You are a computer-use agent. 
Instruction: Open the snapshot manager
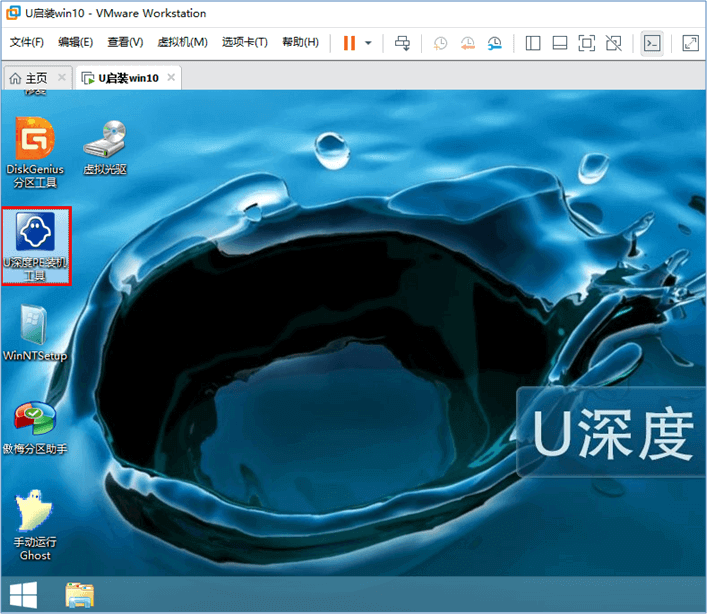[495, 43]
